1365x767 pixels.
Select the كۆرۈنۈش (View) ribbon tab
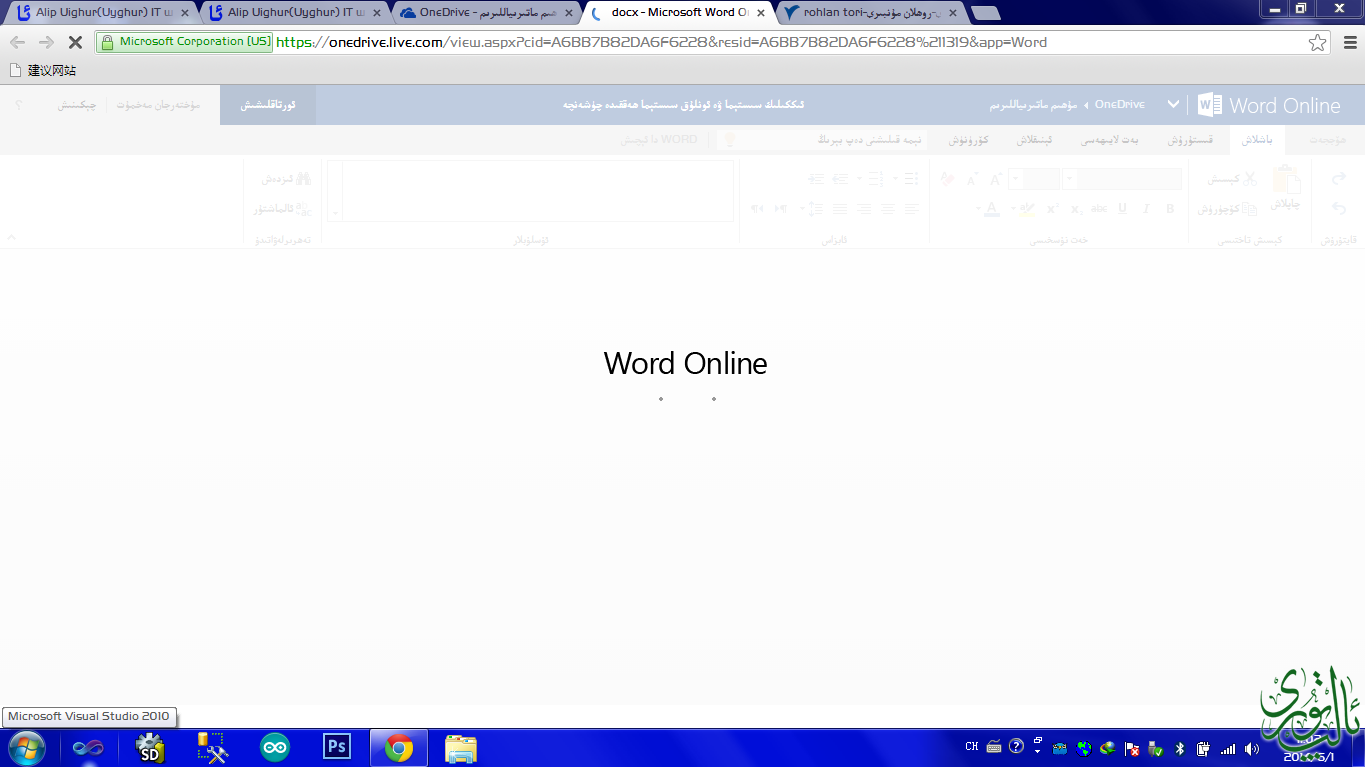tap(969, 140)
